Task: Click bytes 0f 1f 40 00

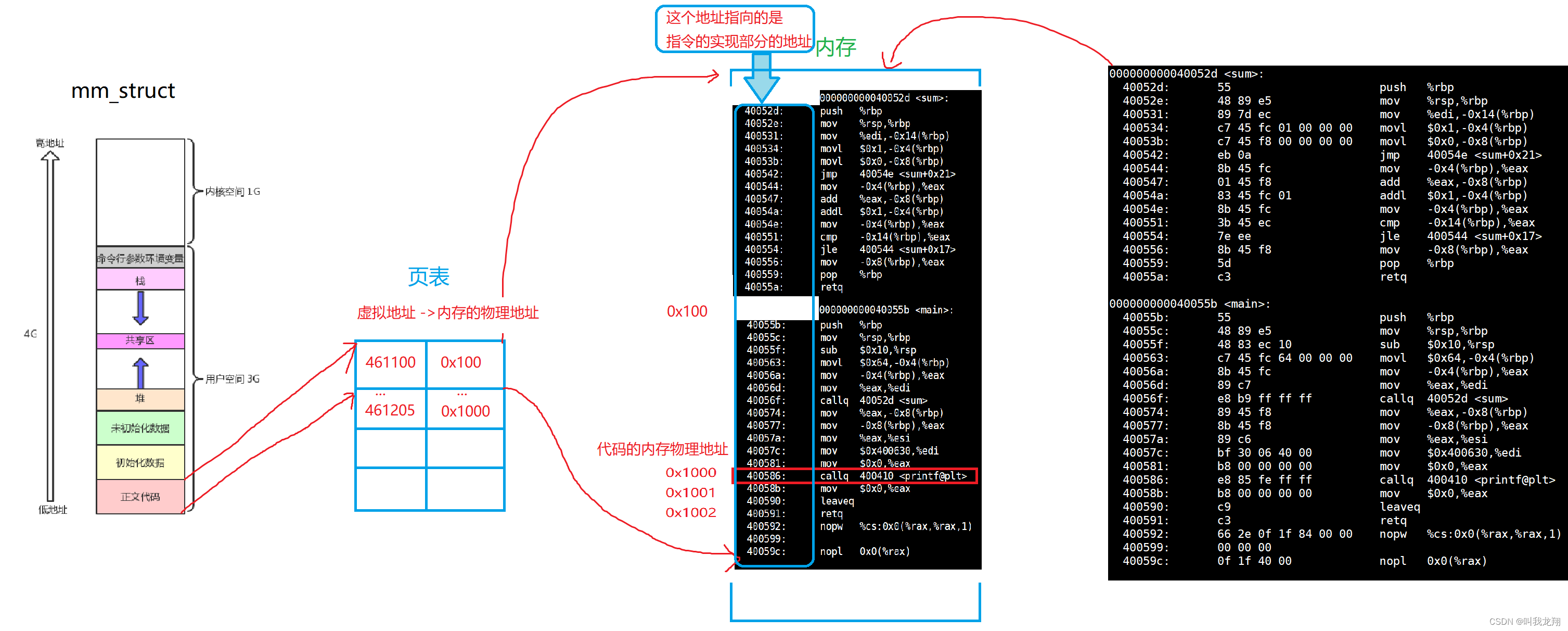Action: pos(1254,561)
